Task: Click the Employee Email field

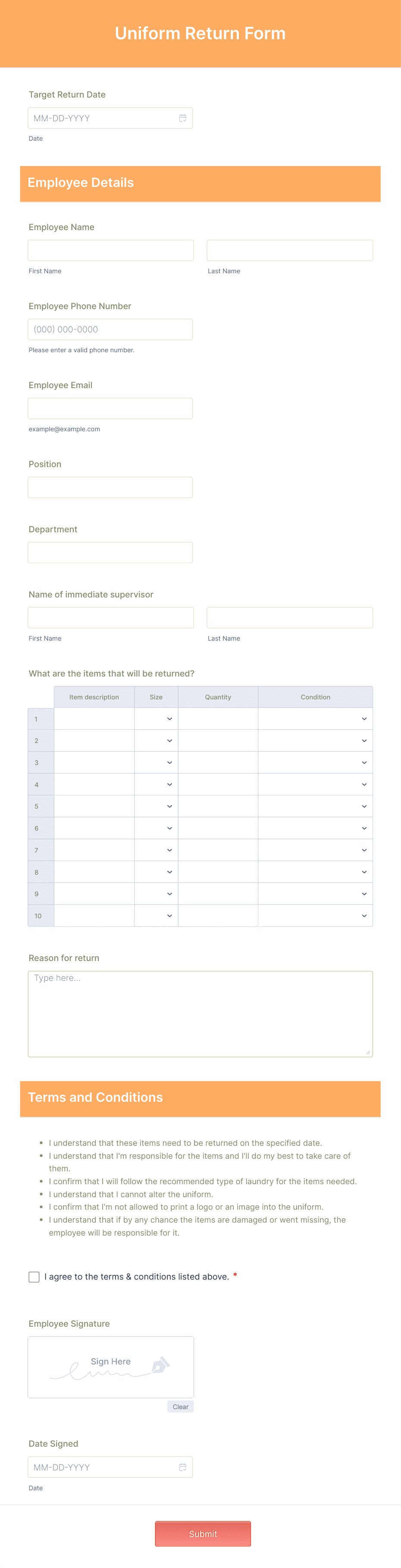Action: (110, 408)
